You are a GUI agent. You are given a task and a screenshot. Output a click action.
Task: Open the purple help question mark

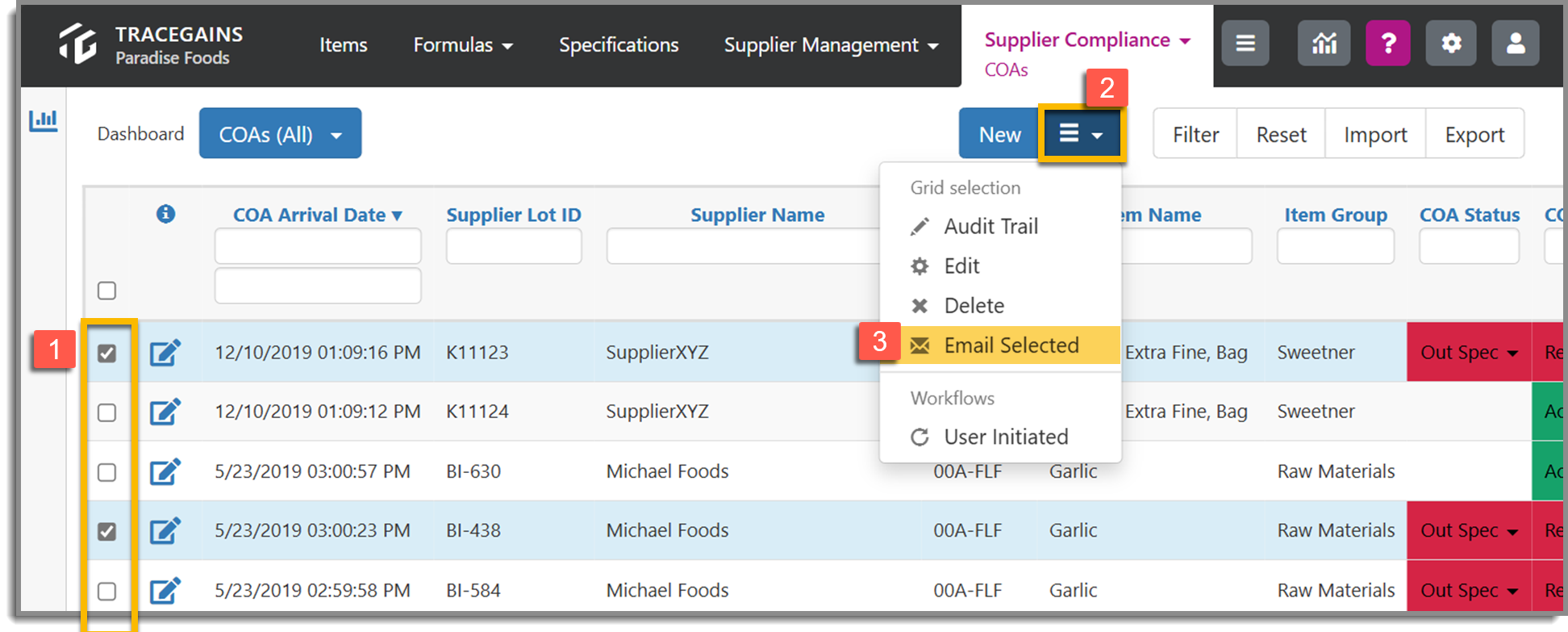(x=1388, y=43)
